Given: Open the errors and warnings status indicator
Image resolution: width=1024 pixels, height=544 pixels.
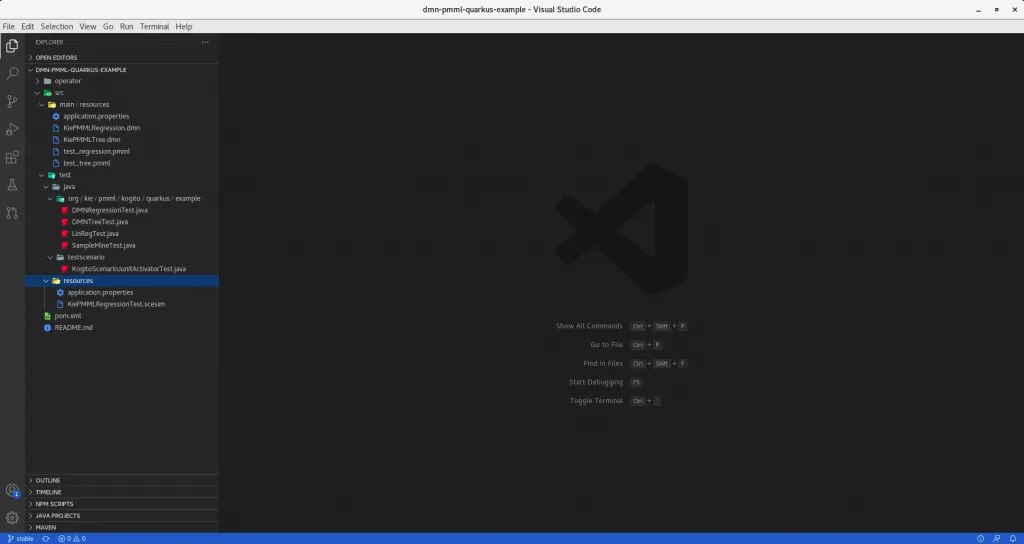Looking at the screenshot, I should coord(72,539).
